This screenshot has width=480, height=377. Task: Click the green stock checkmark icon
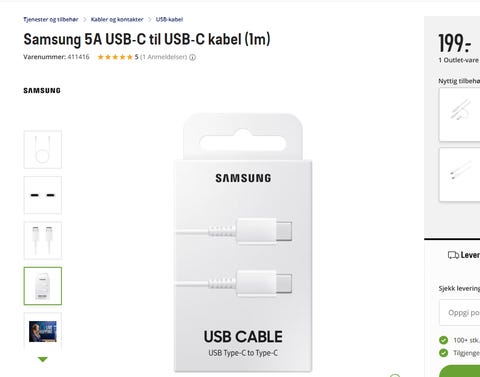click(x=443, y=340)
